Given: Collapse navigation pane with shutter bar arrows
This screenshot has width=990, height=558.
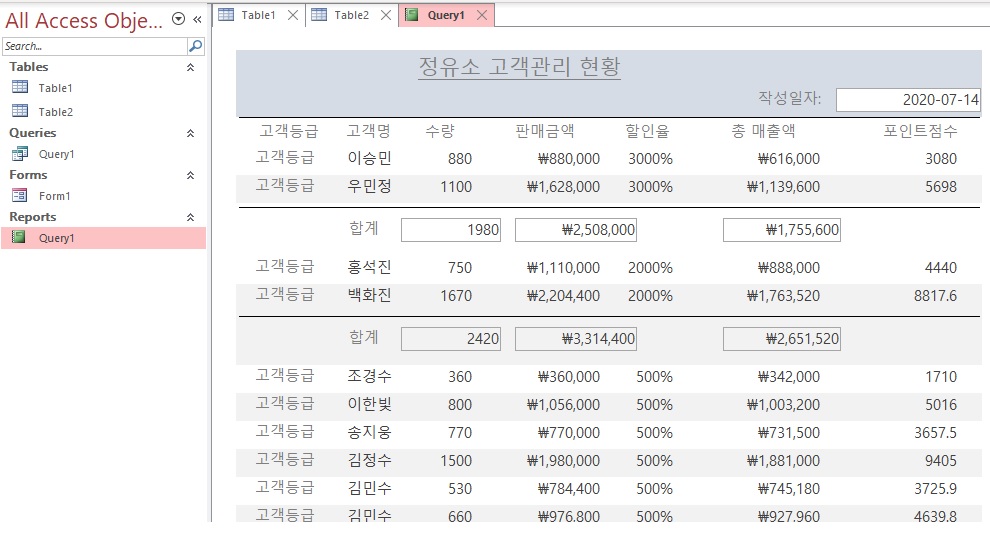Looking at the screenshot, I should click(x=197, y=19).
